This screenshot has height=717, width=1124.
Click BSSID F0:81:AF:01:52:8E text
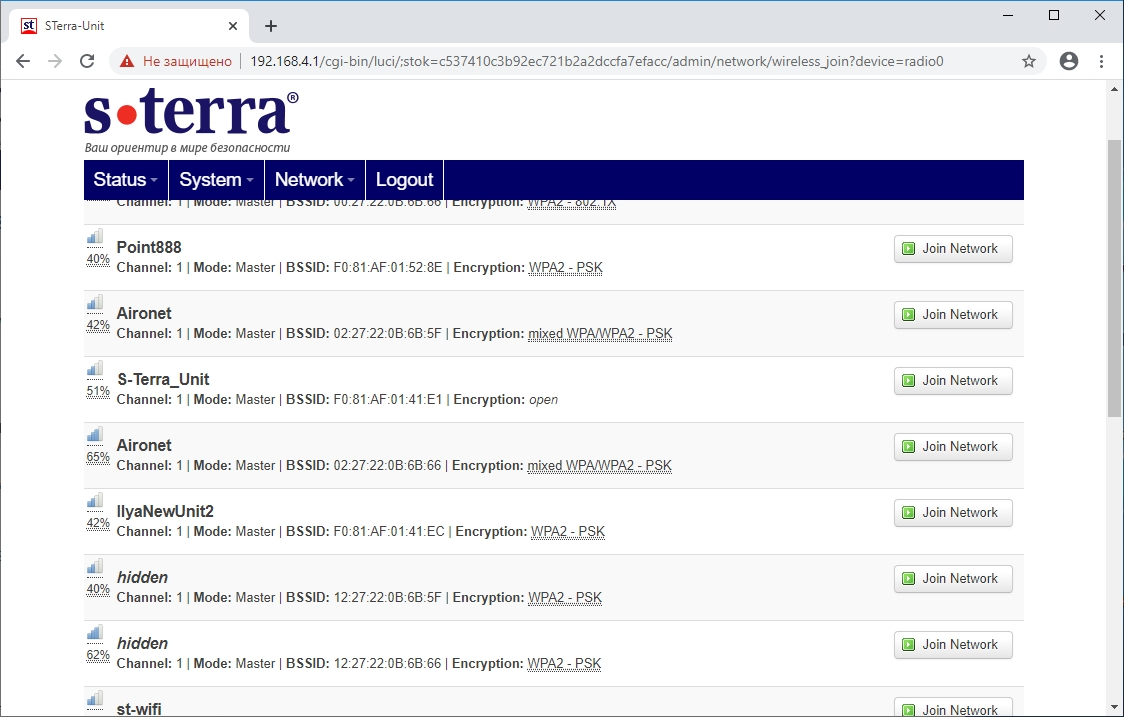(388, 267)
